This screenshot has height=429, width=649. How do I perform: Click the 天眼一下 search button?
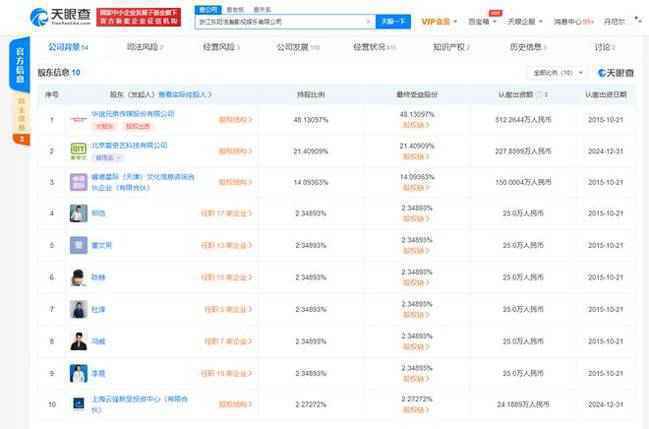[x=393, y=22]
